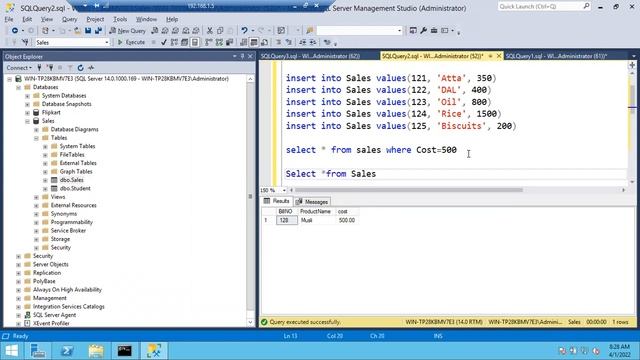
Task: Toggle Include Live Query Statistics
Action: point(219,42)
